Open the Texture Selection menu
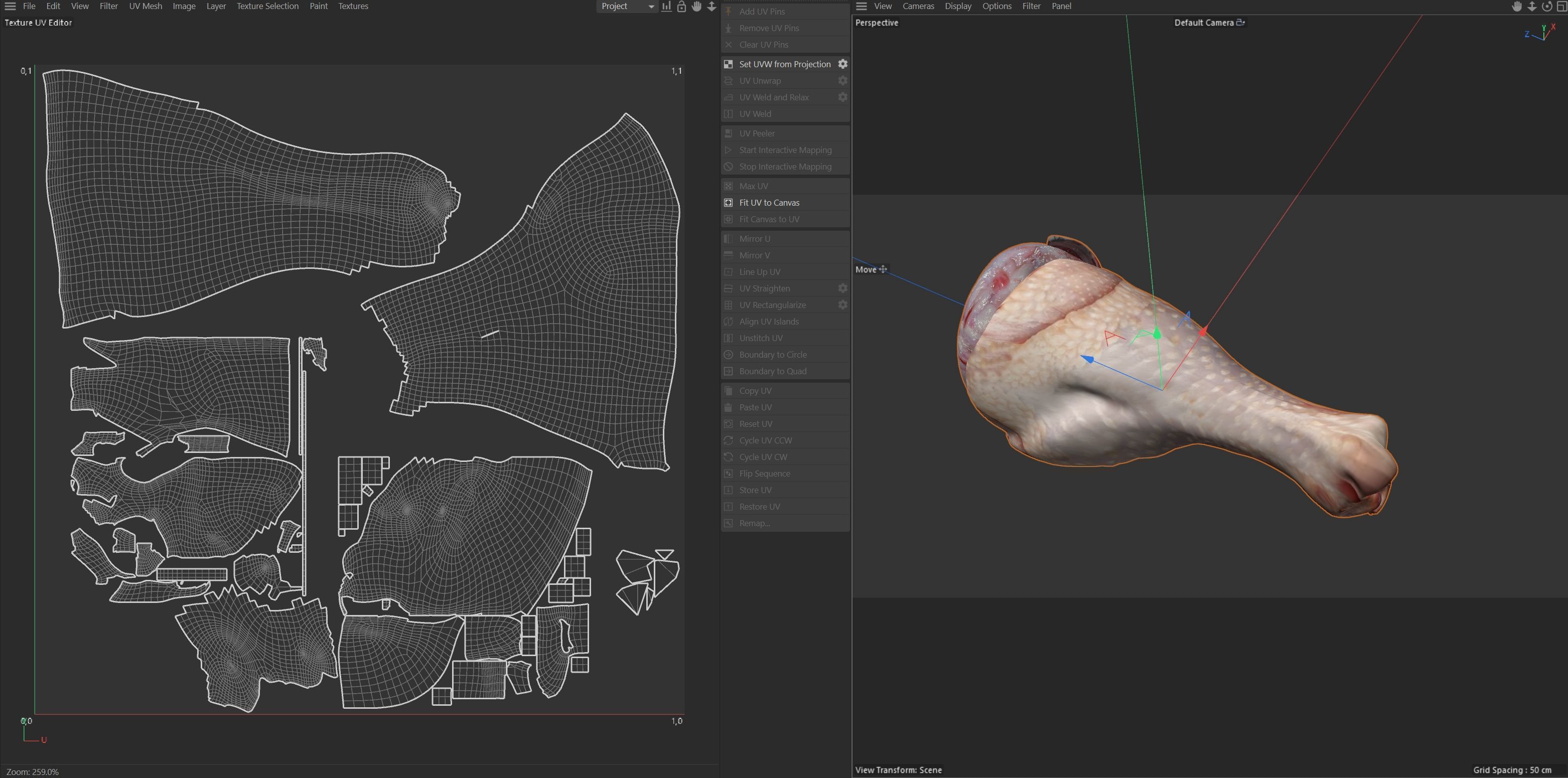The width and height of the screenshot is (1568, 778). coord(267,6)
